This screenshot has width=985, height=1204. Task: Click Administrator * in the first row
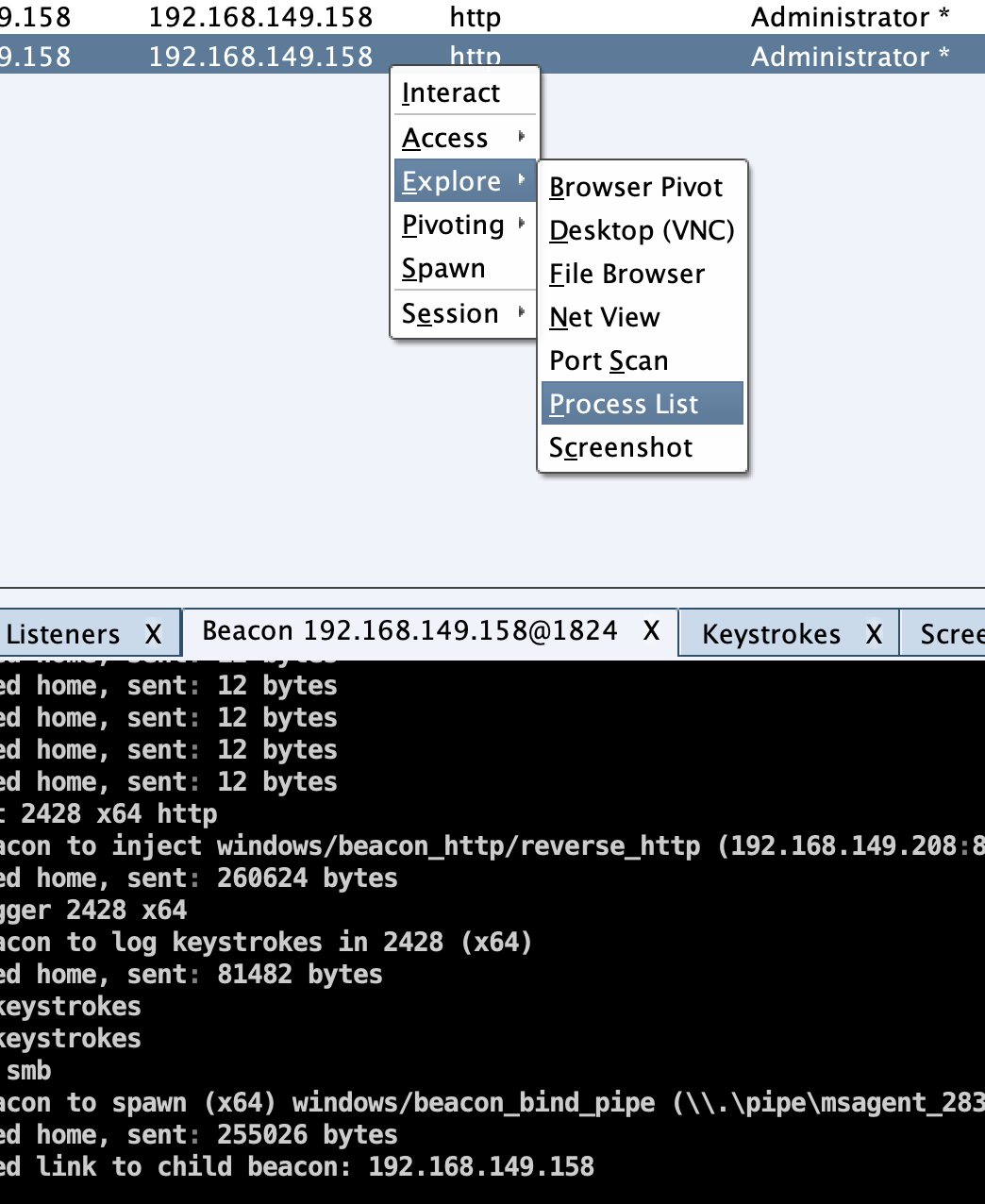850,17
